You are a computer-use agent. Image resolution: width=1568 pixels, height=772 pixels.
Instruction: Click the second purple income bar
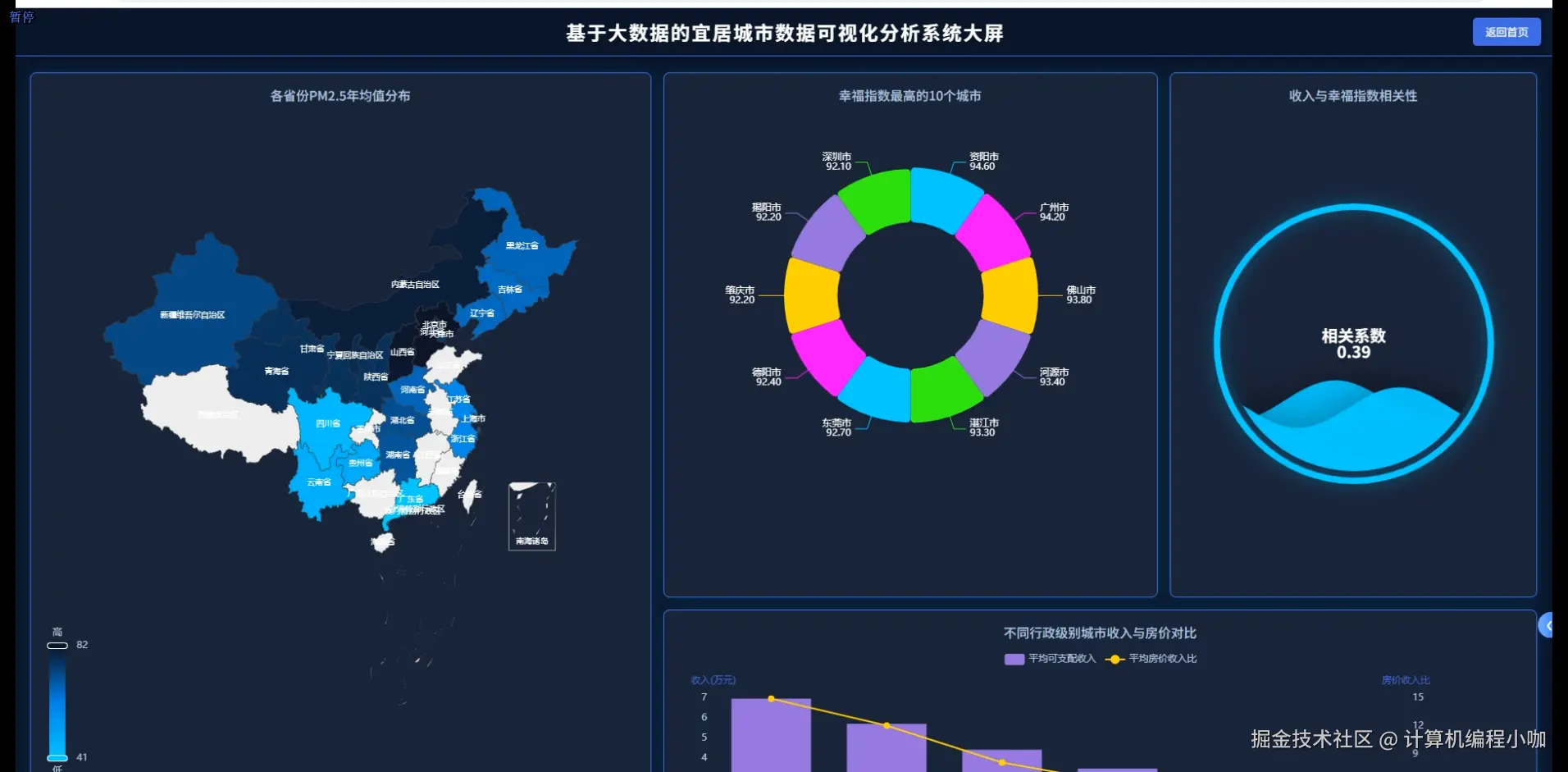coord(887,747)
